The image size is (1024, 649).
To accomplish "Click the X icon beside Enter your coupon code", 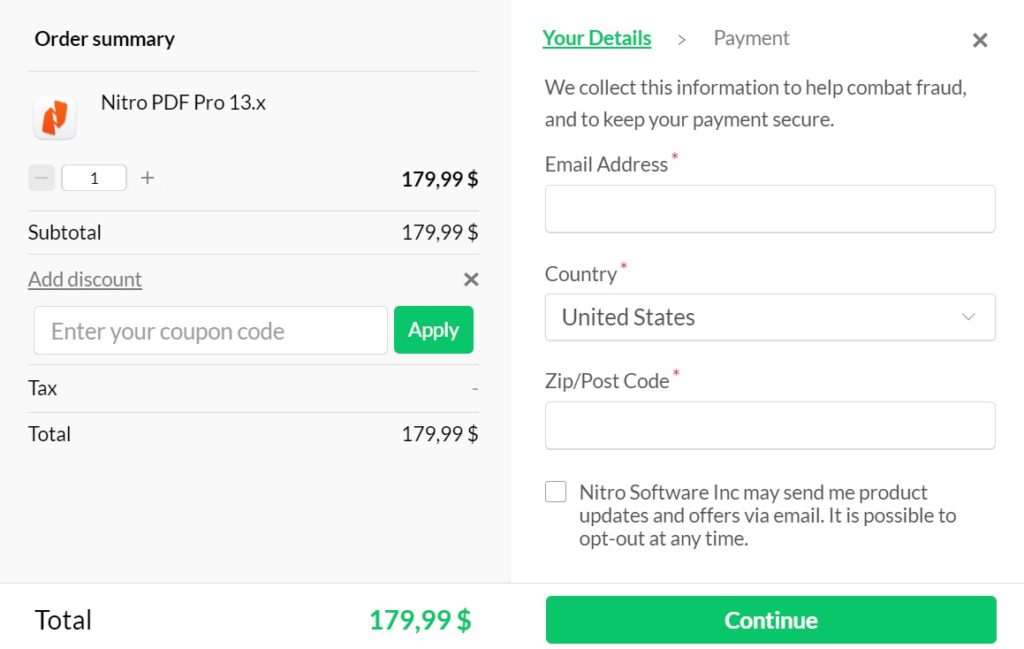I will pyautogui.click(x=470, y=279).
